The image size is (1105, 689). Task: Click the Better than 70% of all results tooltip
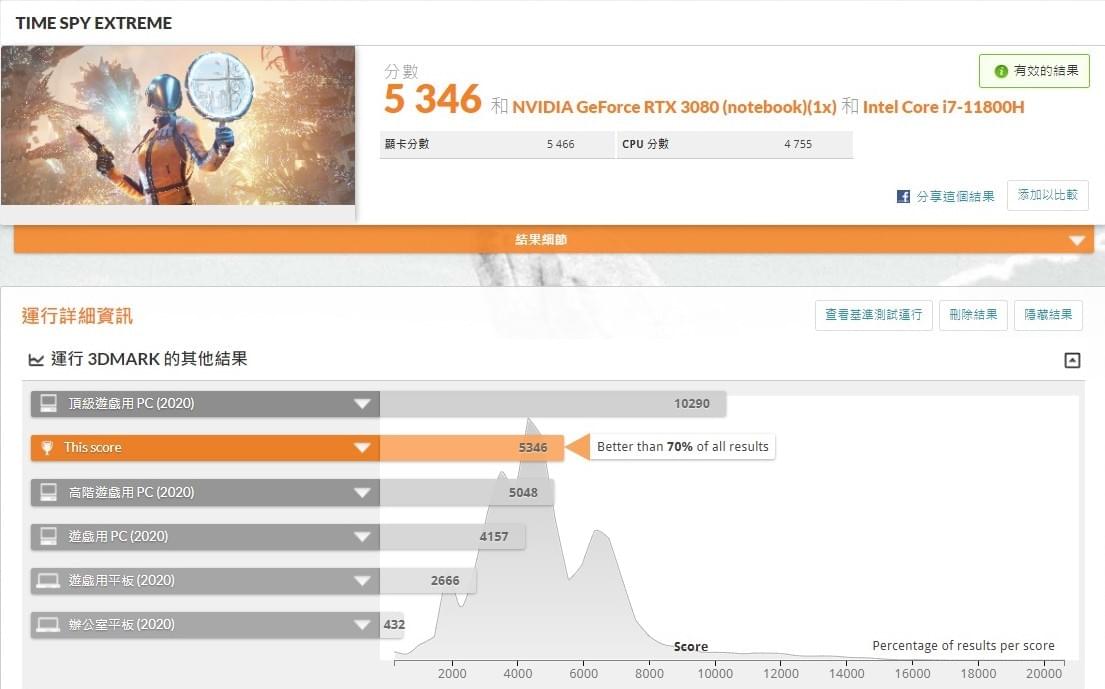[x=682, y=447]
